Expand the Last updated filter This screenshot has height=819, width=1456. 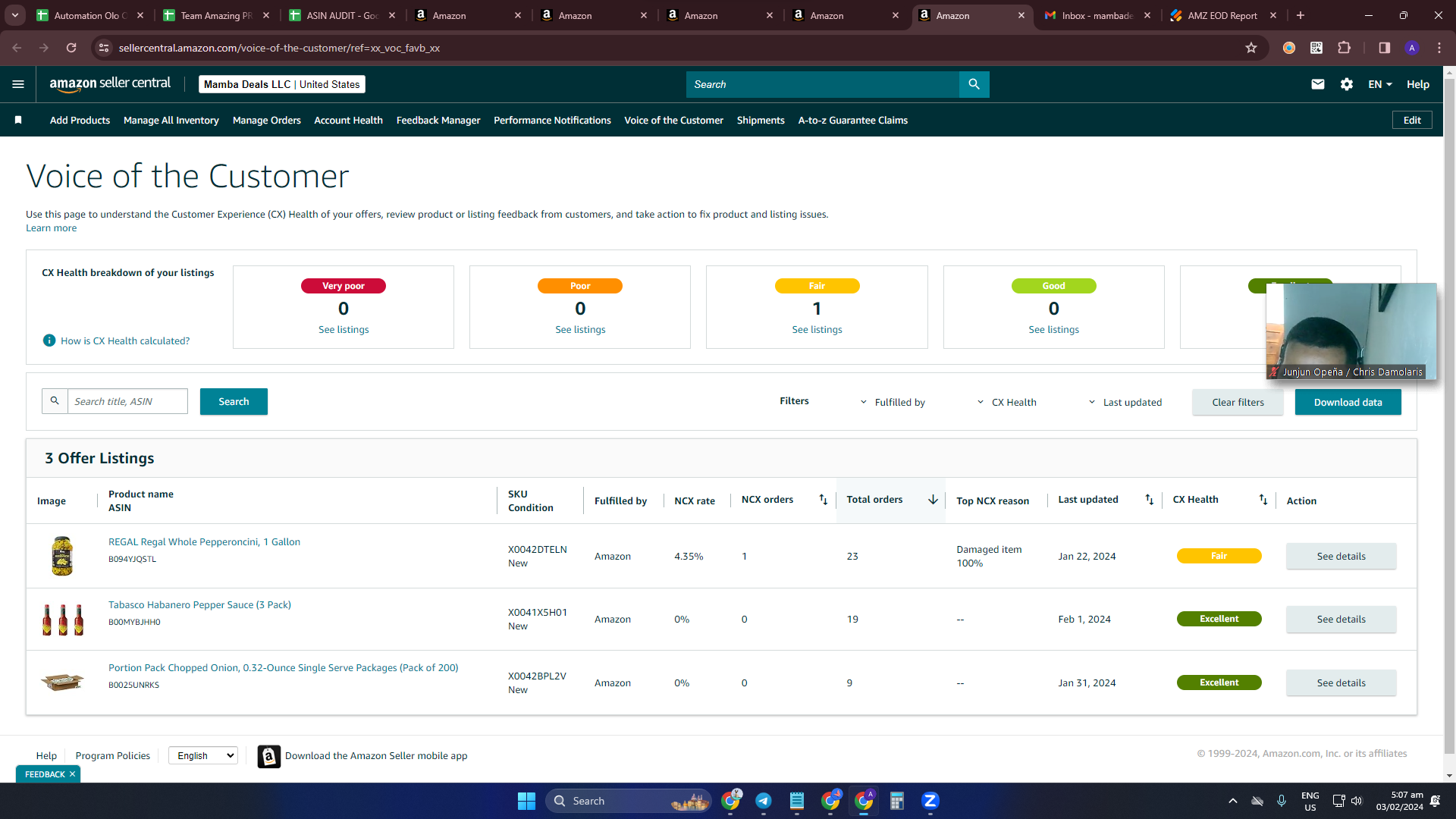(x=1125, y=402)
